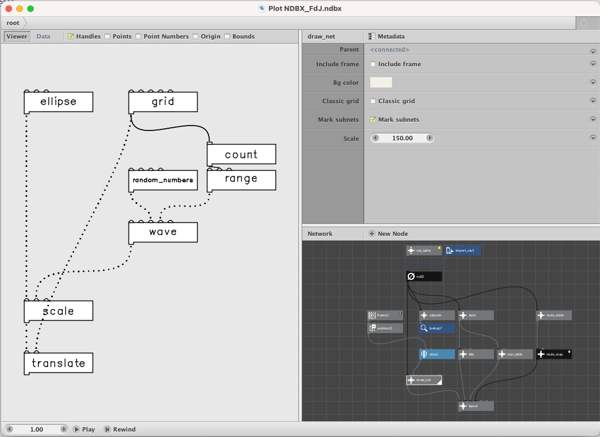Select the layout node
600x437 pixels.
(x=476, y=406)
